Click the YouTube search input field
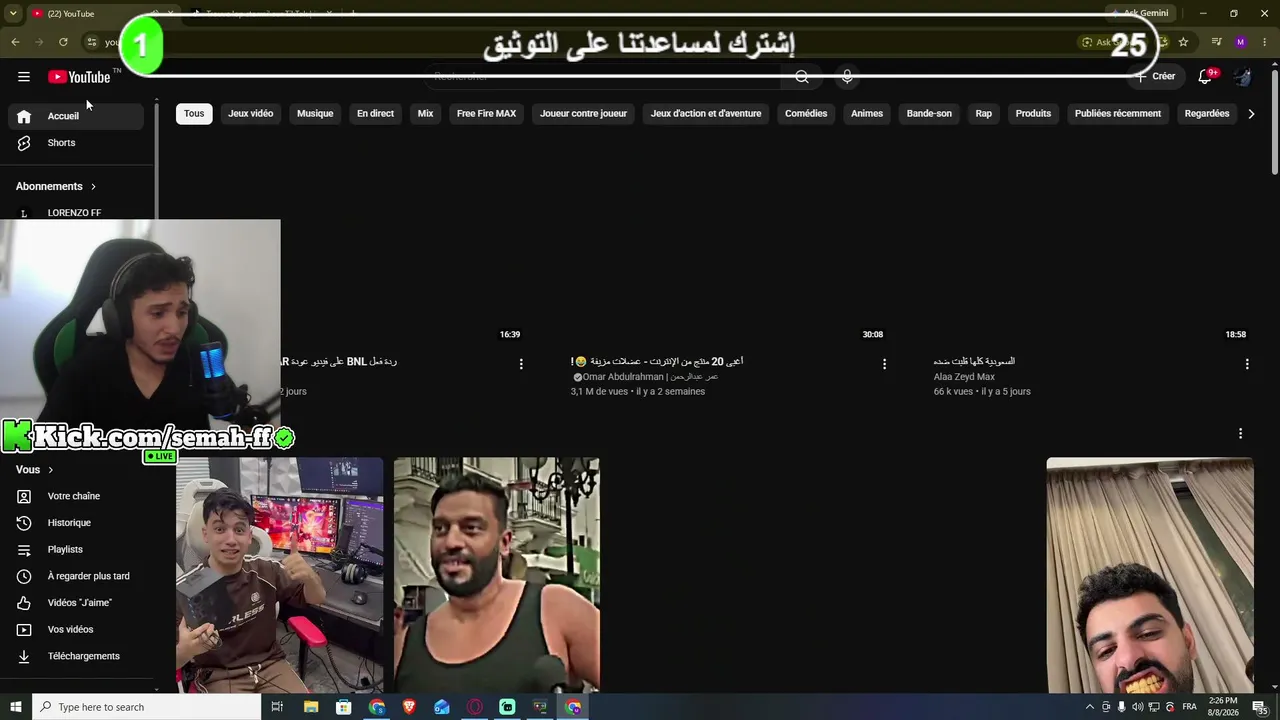Image resolution: width=1280 pixels, height=720 pixels. [603, 77]
